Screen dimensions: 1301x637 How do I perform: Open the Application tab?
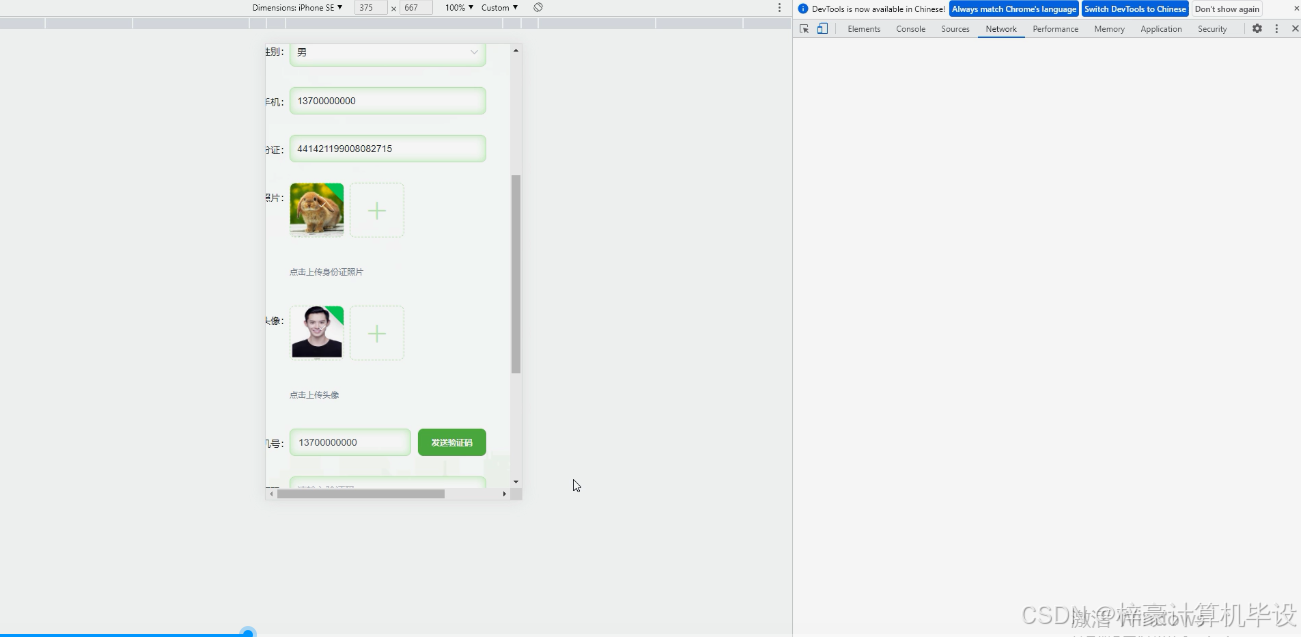pyautogui.click(x=1161, y=29)
